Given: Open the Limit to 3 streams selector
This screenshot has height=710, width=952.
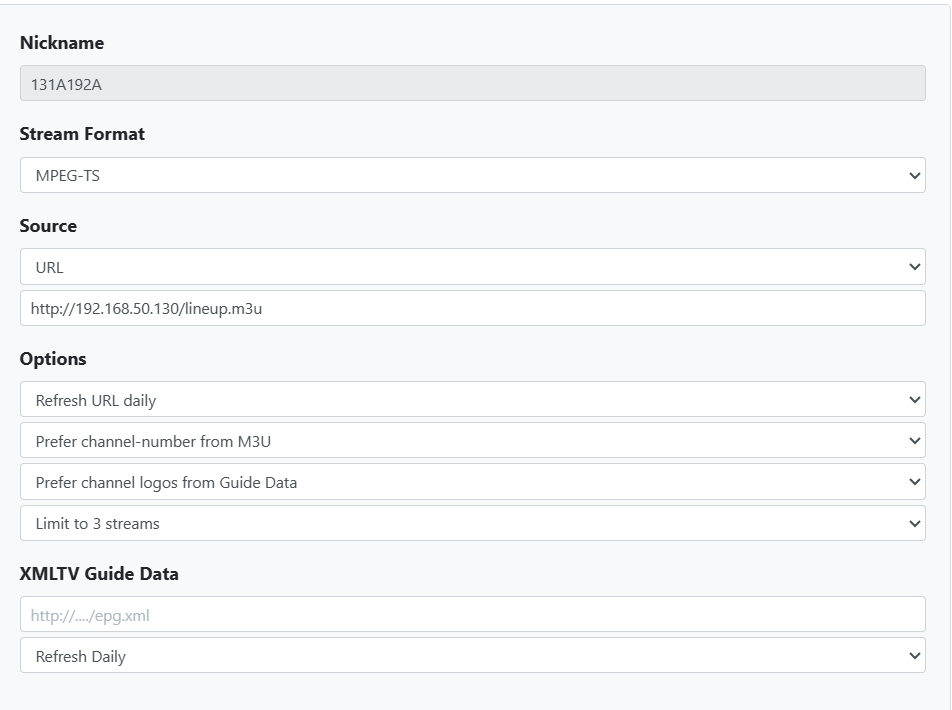Looking at the screenshot, I should (472, 523).
